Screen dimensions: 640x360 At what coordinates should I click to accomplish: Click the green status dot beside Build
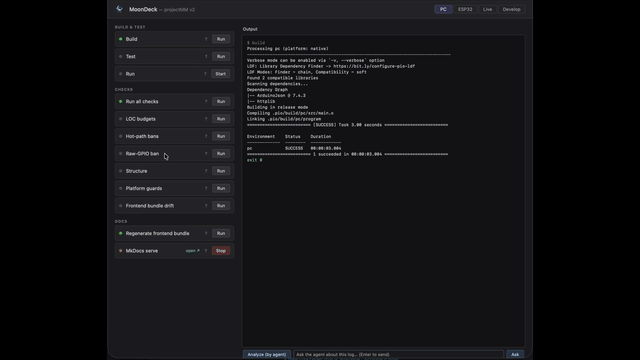coord(120,39)
